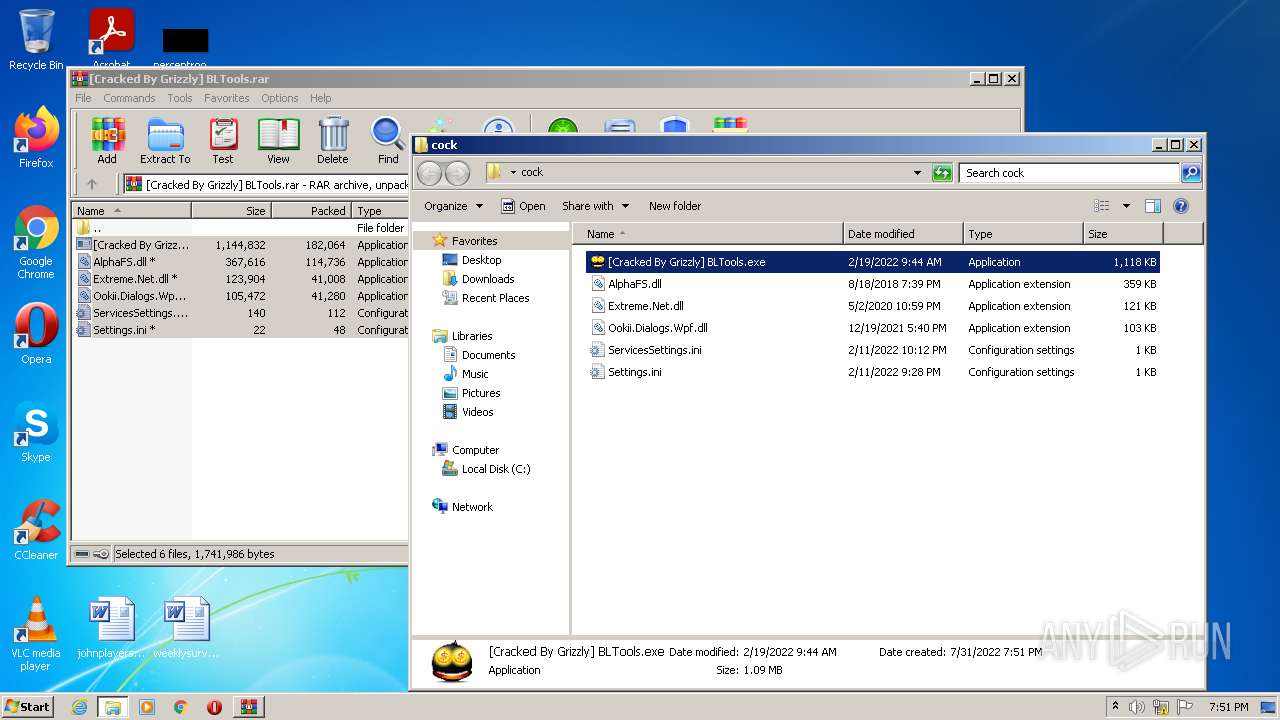The image size is (1280, 720).
Task: Sort Explorer by Date modified column
Action: 903,234
